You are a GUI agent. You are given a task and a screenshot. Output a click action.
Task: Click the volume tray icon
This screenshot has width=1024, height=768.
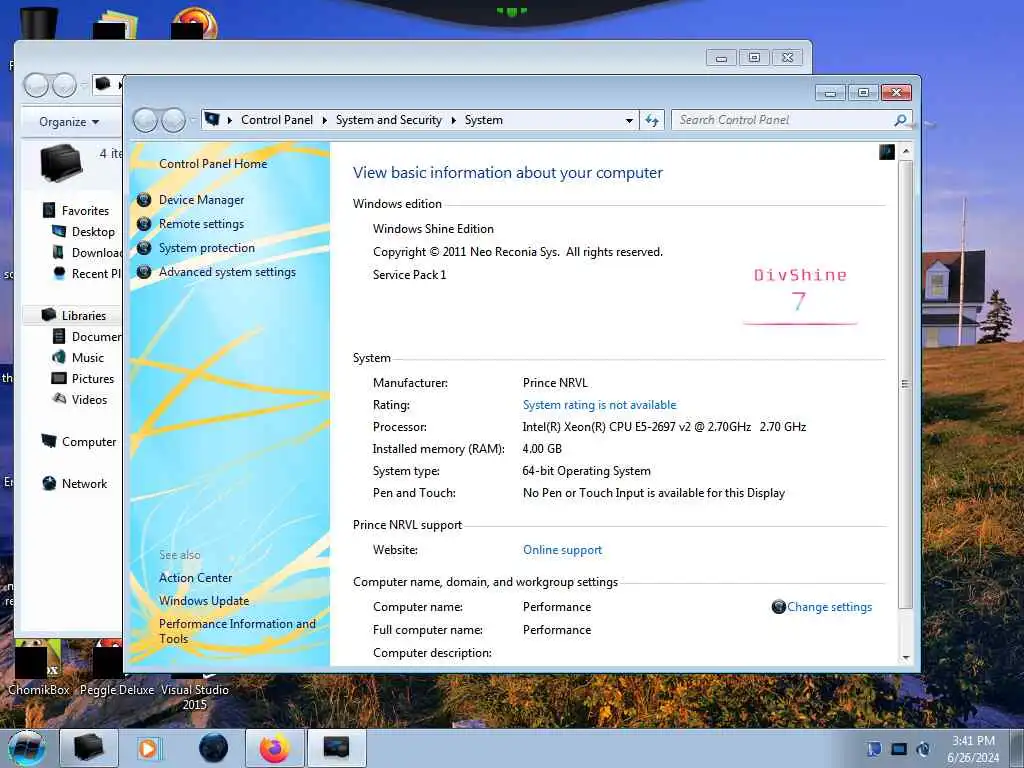(x=923, y=749)
